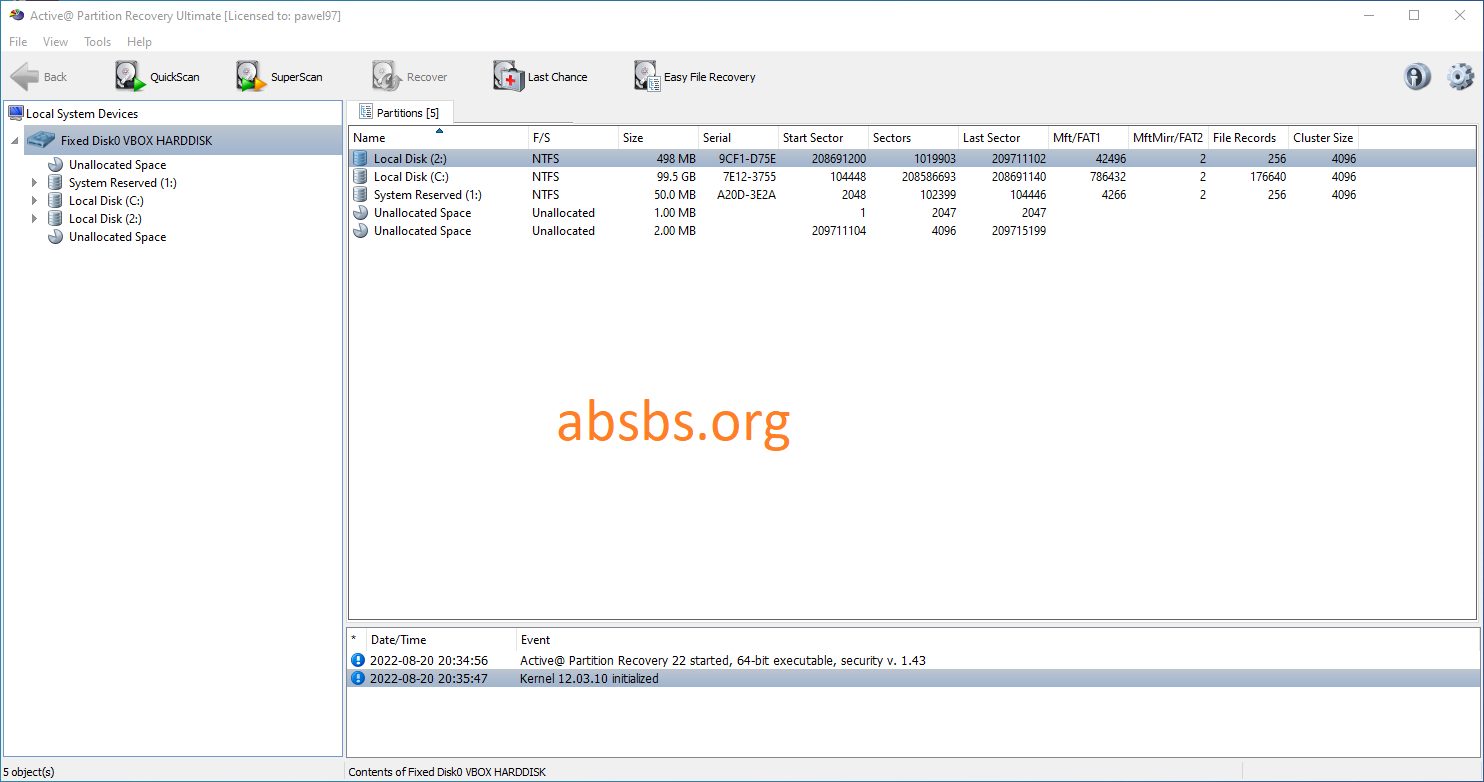Sort by the Last Sector column header

[x=1003, y=138]
